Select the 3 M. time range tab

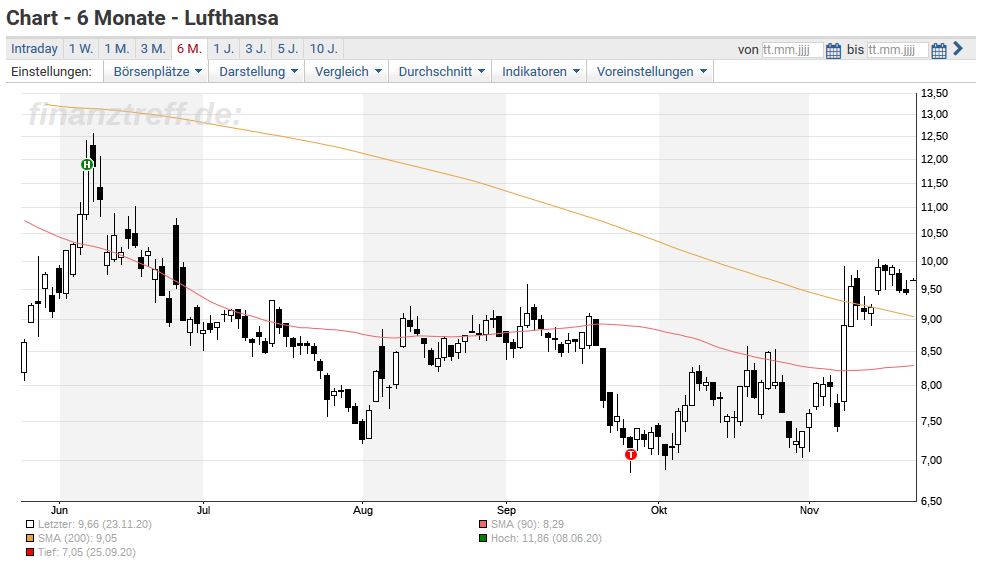pos(152,49)
